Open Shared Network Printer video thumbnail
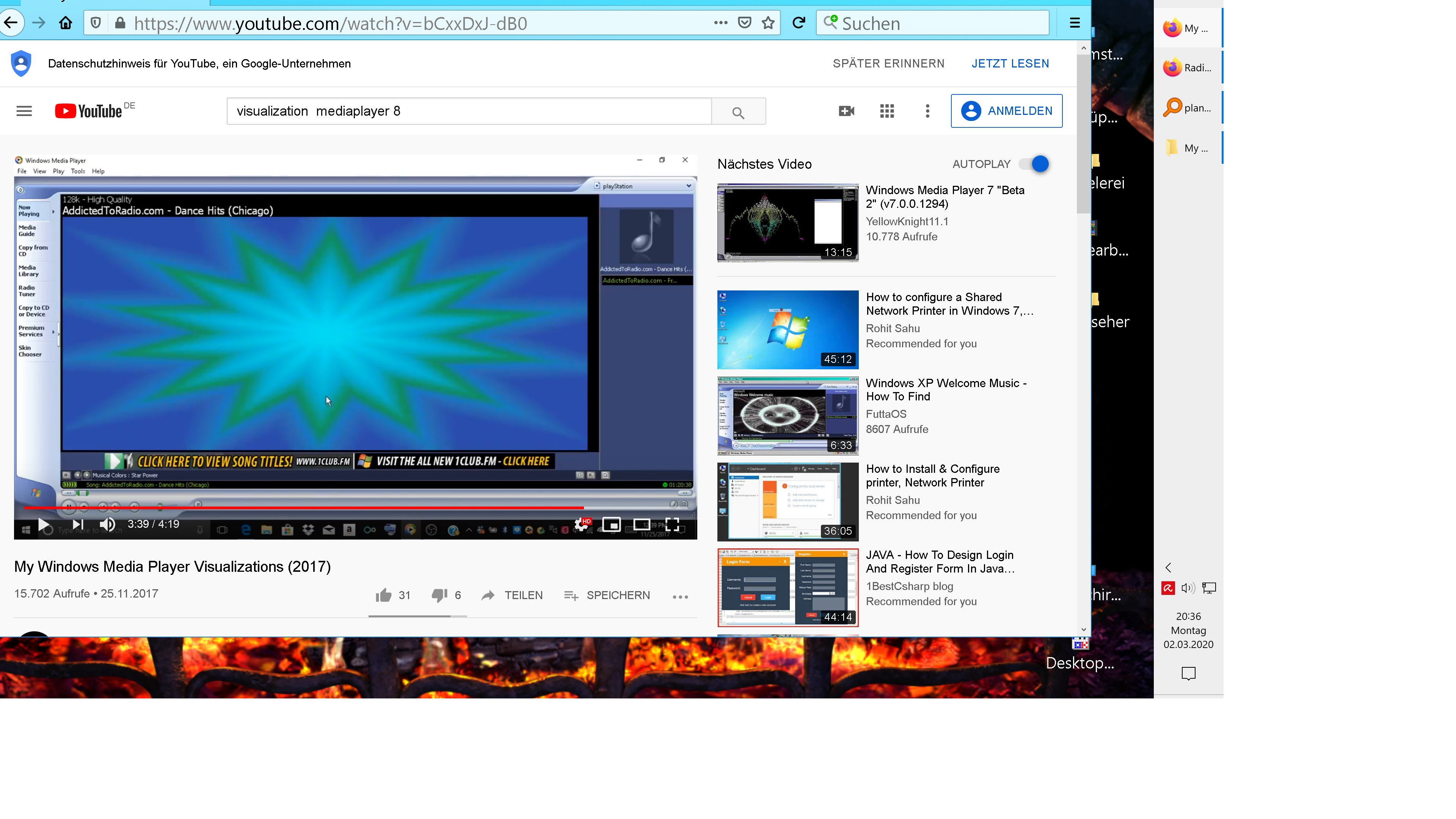The image size is (1456, 819). pyautogui.click(x=788, y=329)
